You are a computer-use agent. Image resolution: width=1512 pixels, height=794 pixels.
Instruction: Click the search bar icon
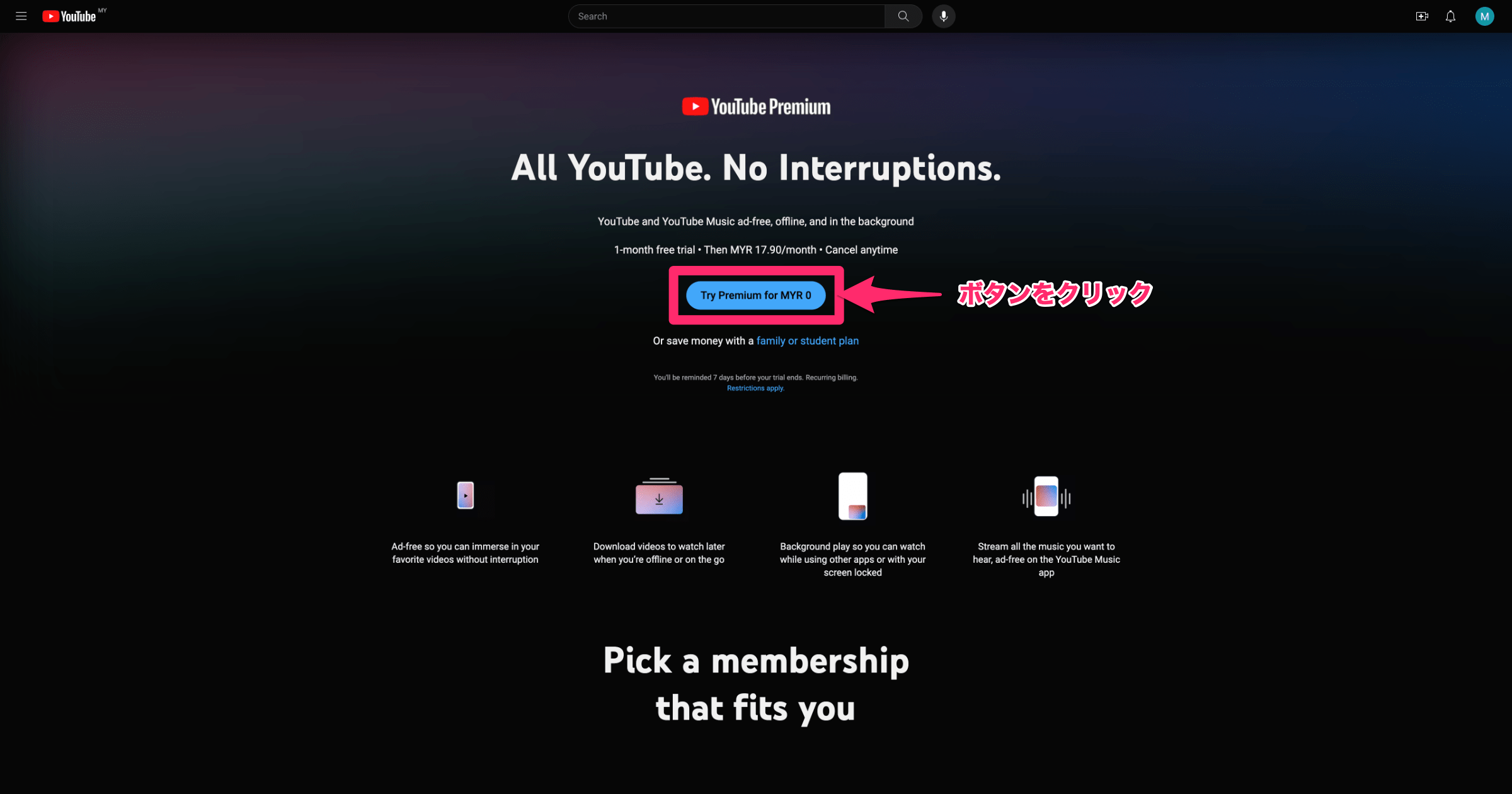[x=903, y=16]
